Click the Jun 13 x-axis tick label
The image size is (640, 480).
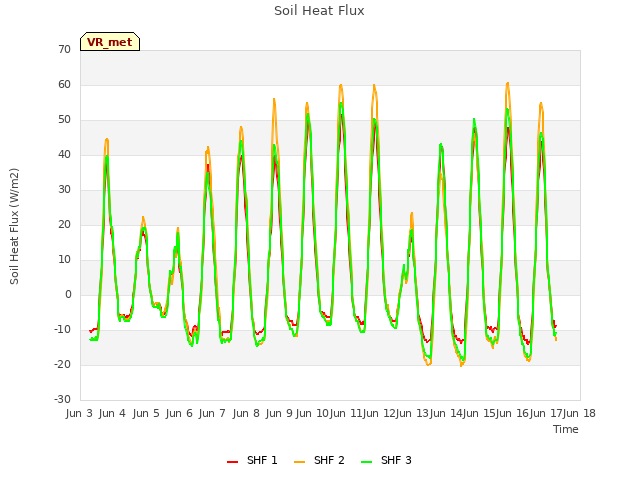pyautogui.click(x=412, y=413)
